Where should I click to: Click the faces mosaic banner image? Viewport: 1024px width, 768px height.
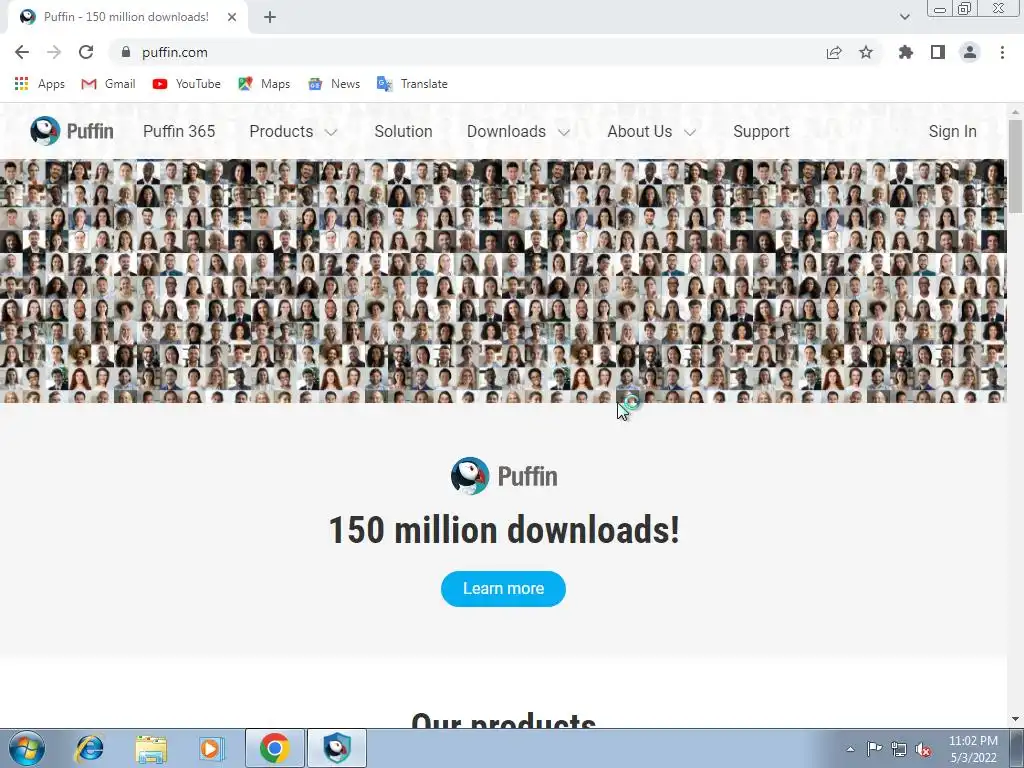503,281
